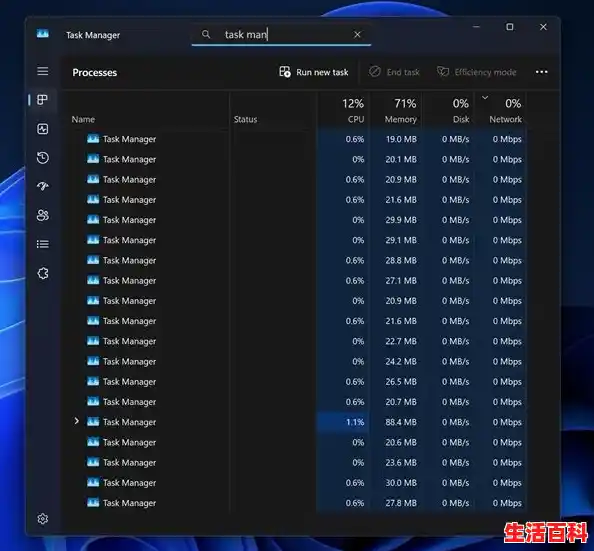Click app icon of the 24.2 MB row

tap(93, 361)
